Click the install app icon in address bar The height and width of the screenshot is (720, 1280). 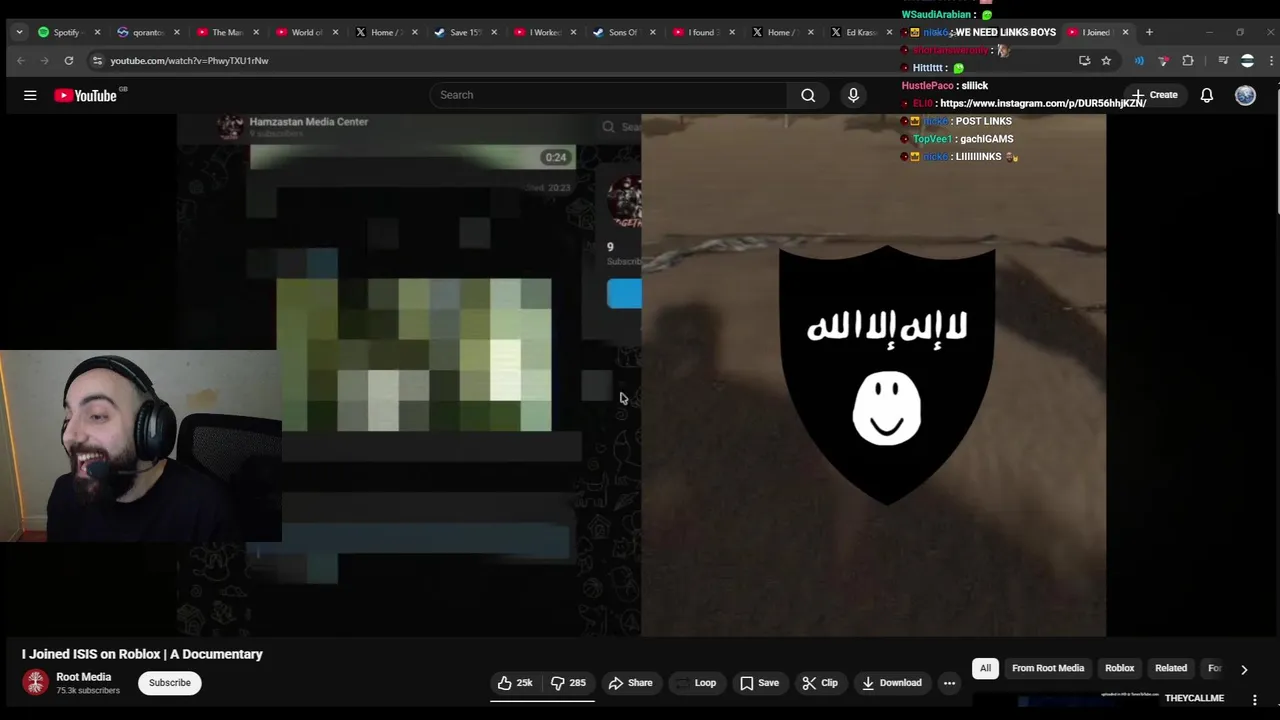(1084, 61)
